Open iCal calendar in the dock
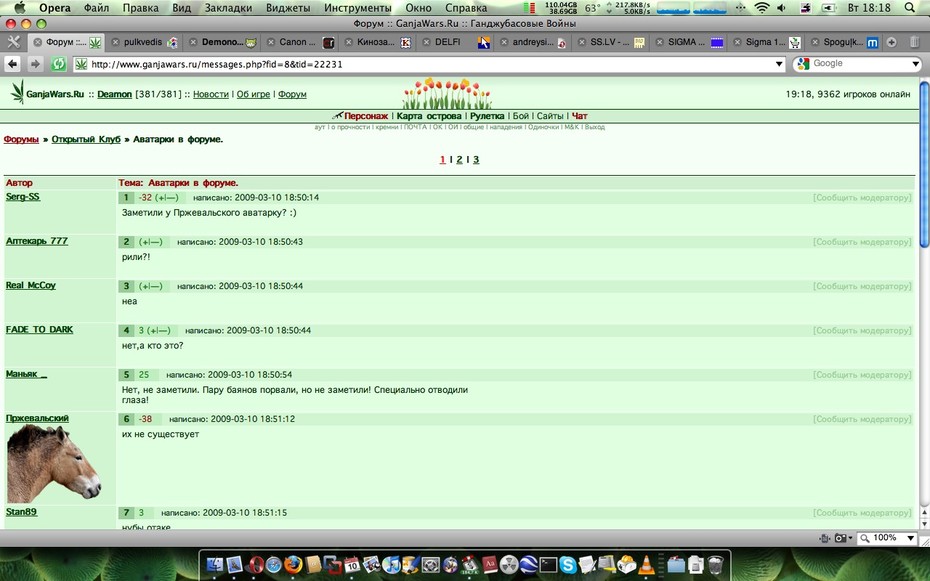The image size is (930, 581). [x=352, y=564]
